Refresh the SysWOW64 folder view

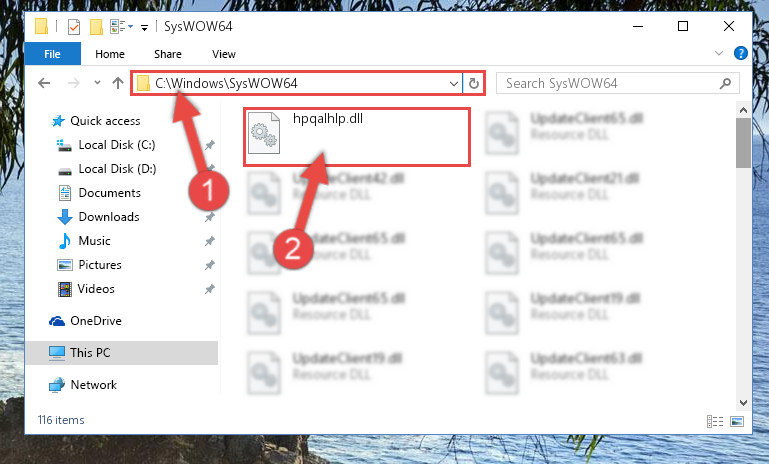(x=473, y=83)
